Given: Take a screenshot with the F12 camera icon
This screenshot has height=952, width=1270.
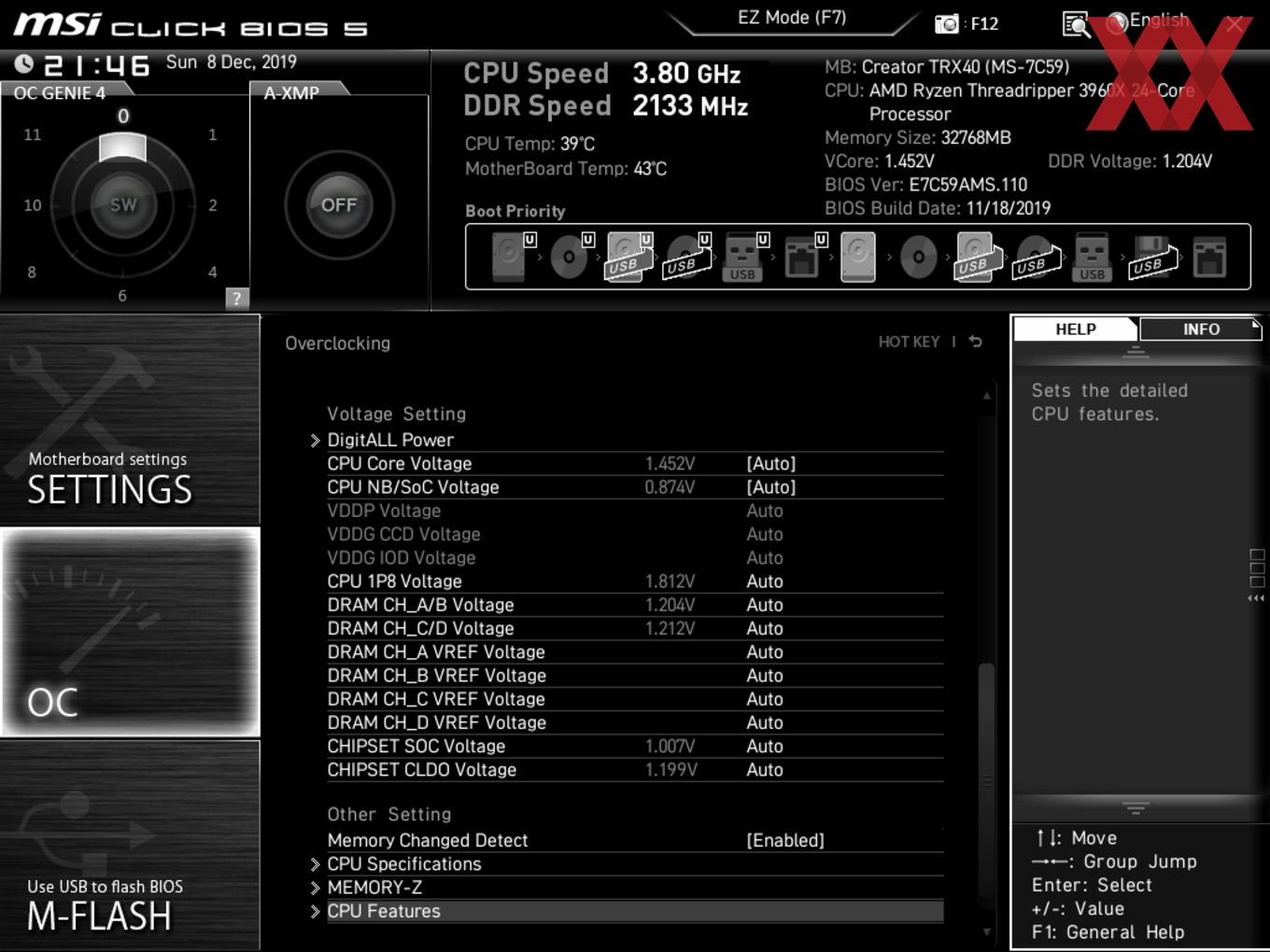Looking at the screenshot, I should click(x=946, y=24).
